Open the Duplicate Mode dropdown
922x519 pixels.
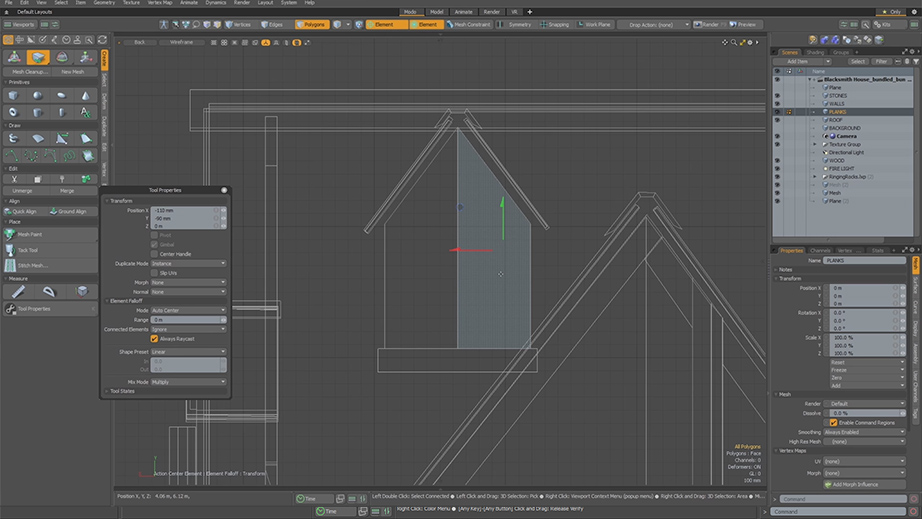point(188,263)
